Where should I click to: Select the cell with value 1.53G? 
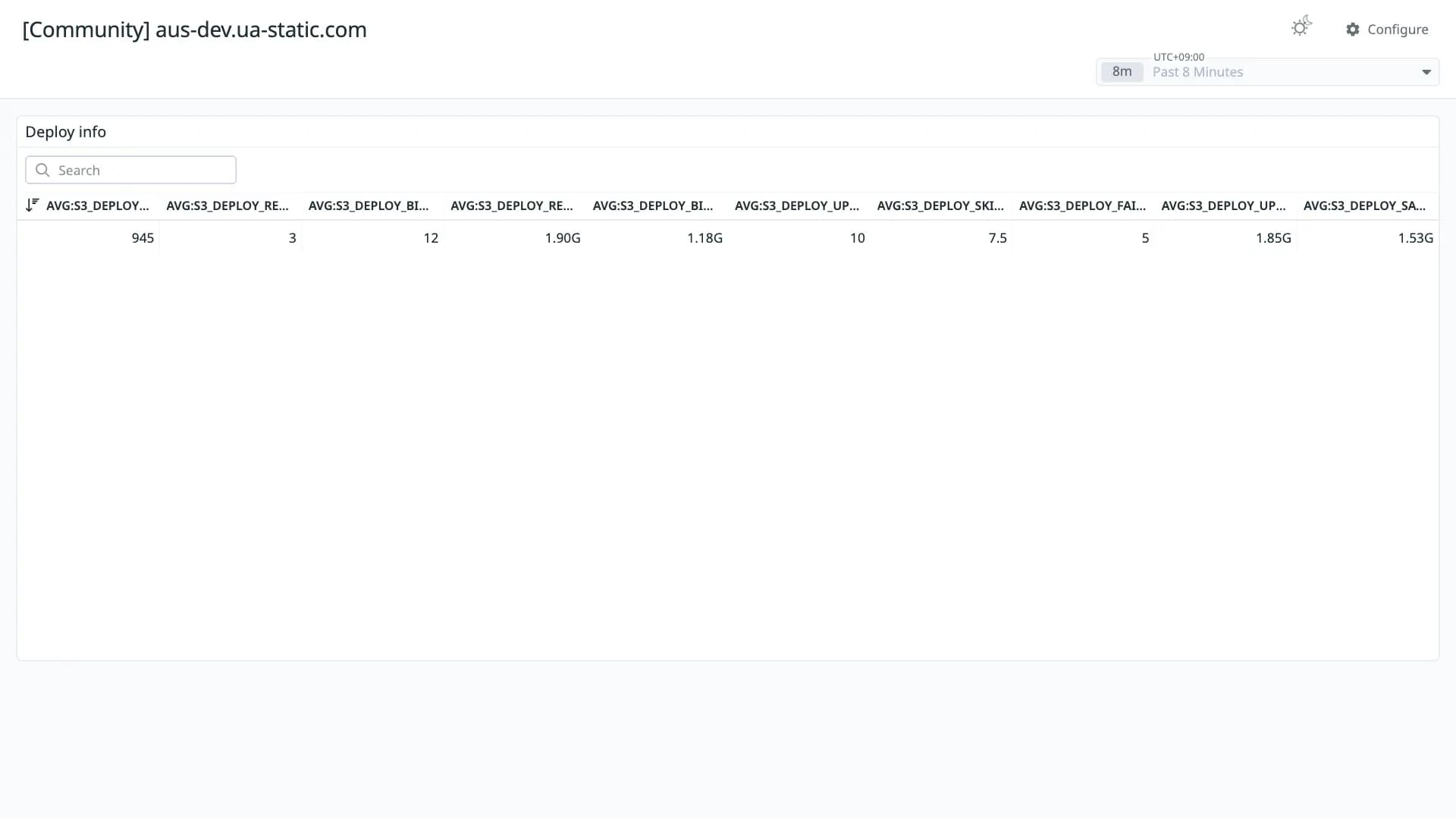pyautogui.click(x=1368, y=238)
